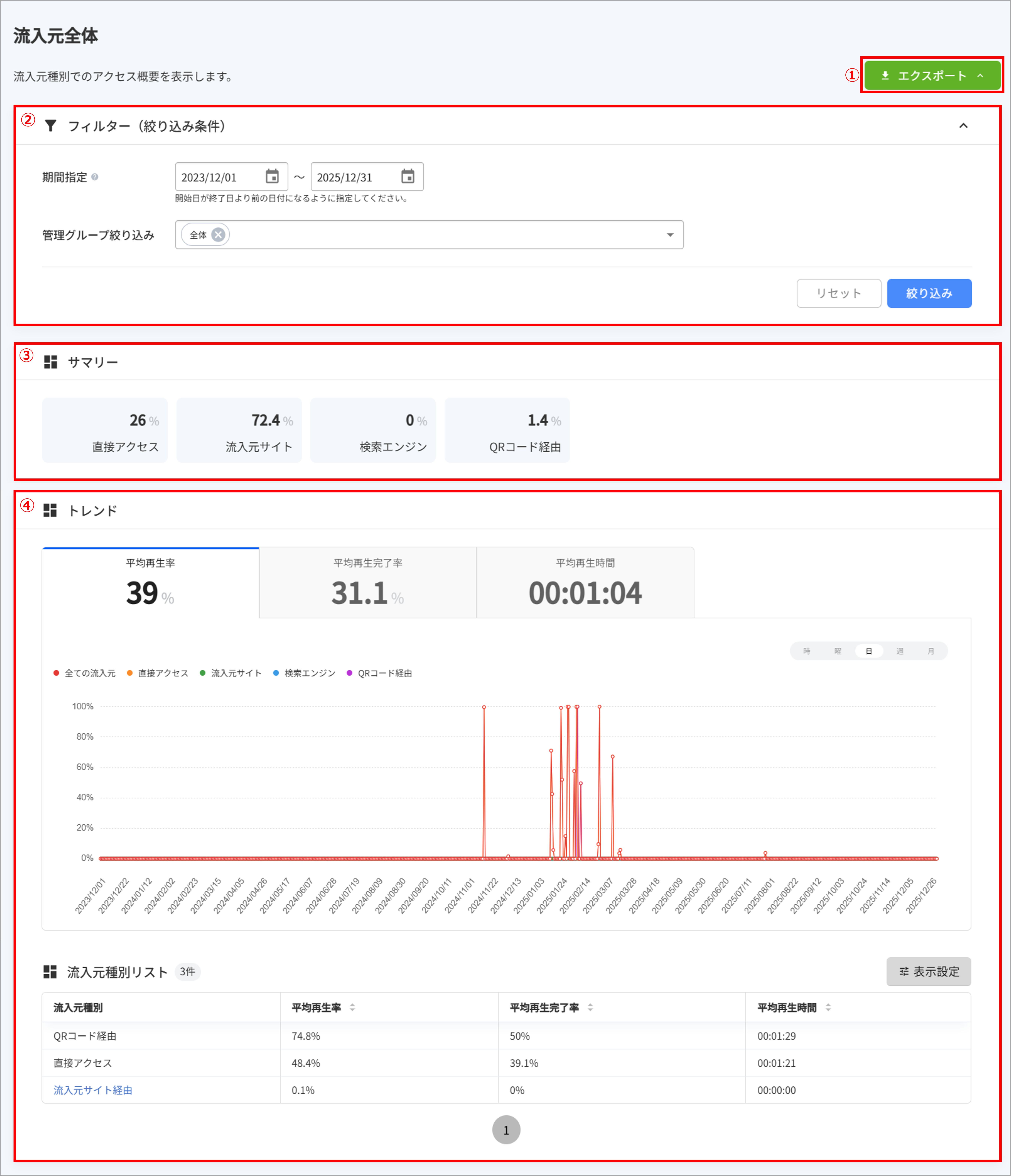Click the 流入元種別リスト dashboard icon
This screenshot has height=1176, width=1011.
[x=50, y=972]
